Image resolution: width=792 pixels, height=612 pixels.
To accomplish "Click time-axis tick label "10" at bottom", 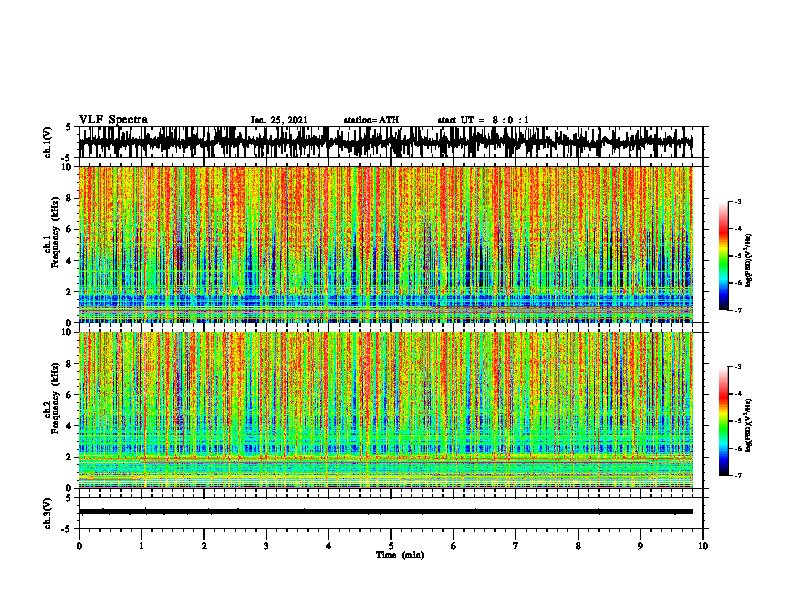I will point(703,546).
